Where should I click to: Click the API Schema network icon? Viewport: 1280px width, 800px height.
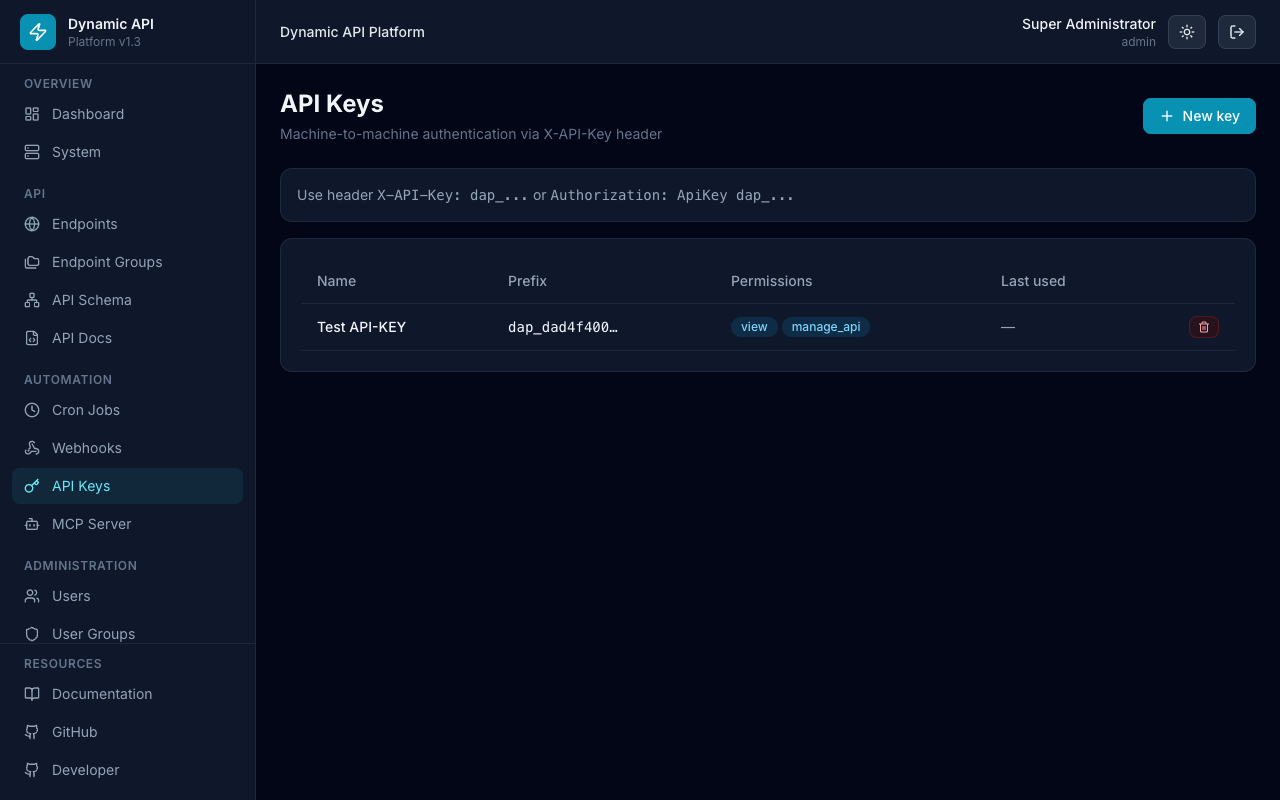pos(32,300)
